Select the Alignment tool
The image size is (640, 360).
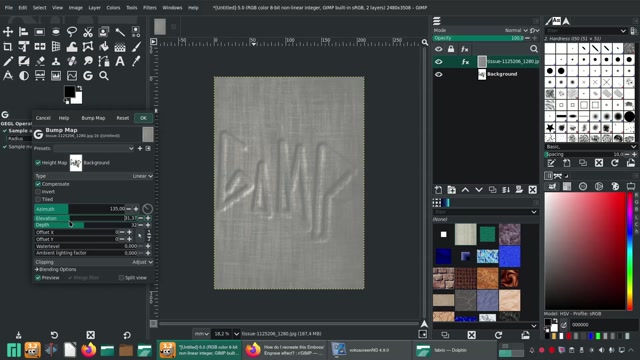pyautogui.click(x=24, y=32)
